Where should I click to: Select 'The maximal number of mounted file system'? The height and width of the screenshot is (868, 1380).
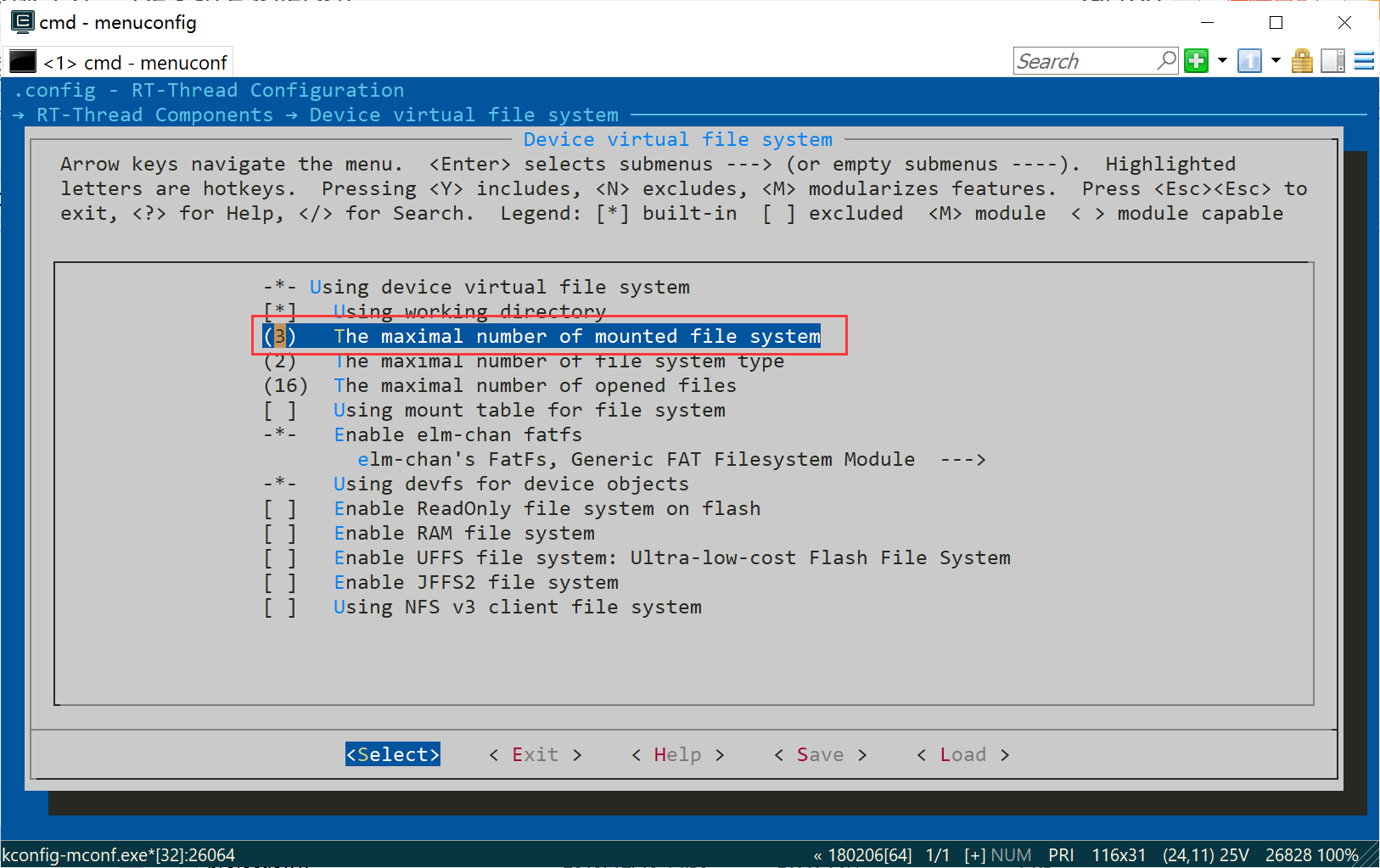pyautogui.click(x=541, y=336)
